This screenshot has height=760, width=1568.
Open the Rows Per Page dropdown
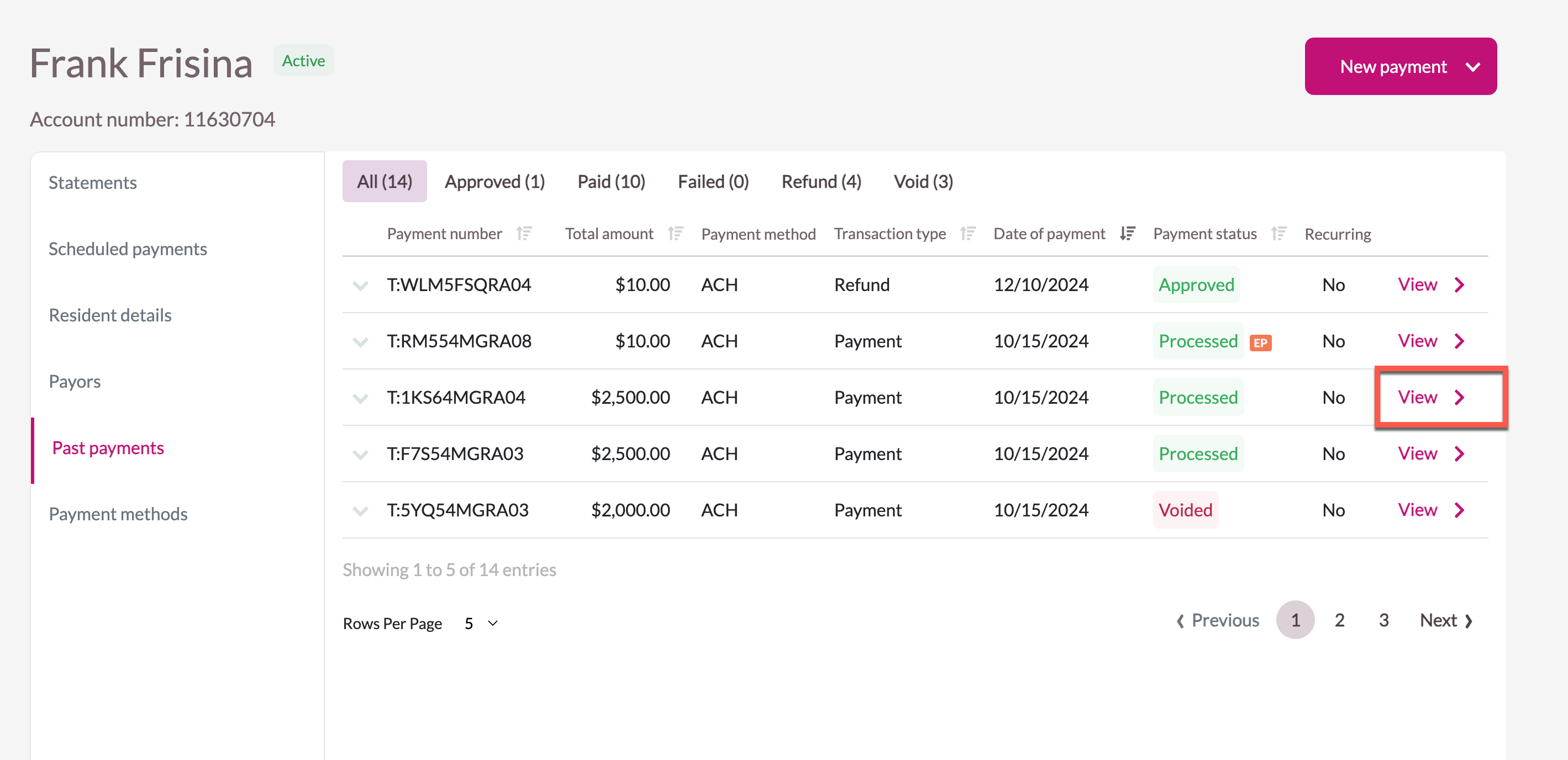(x=481, y=623)
